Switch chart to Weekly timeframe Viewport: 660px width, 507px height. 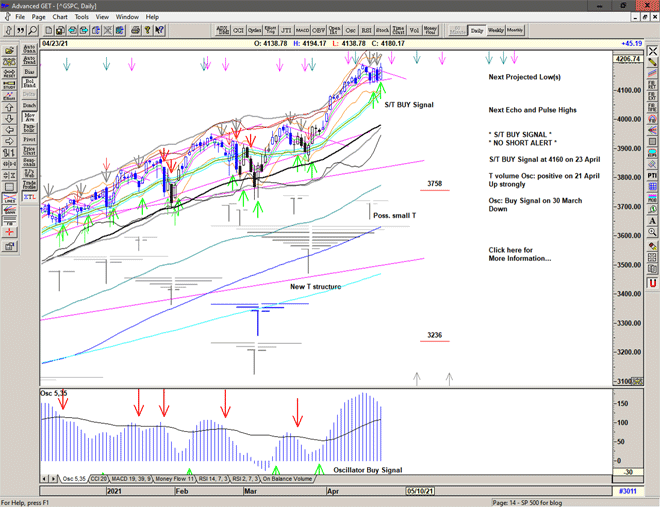pyautogui.click(x=495, y=30)
